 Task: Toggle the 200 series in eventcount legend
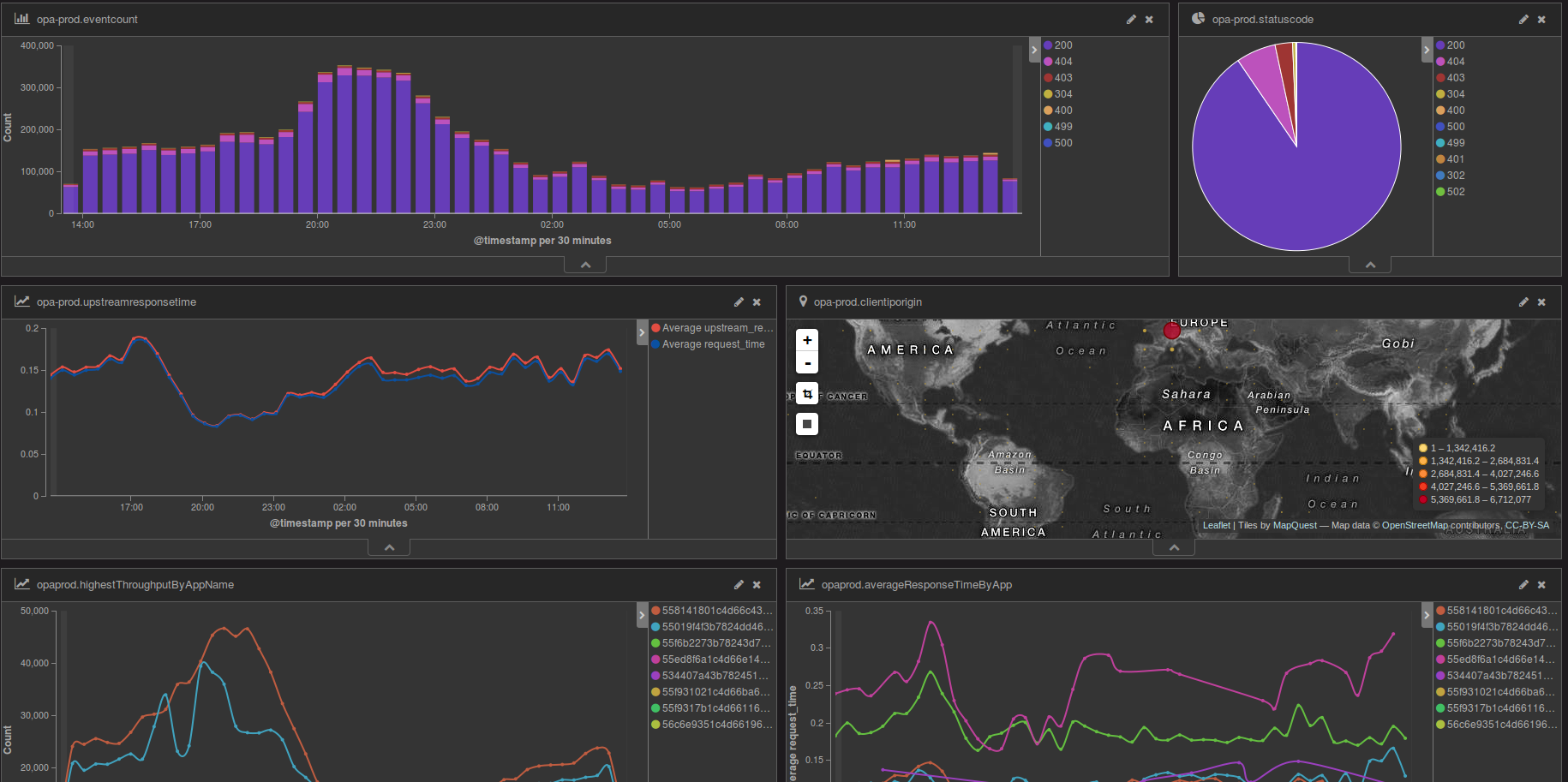[x=1058, y=45]
